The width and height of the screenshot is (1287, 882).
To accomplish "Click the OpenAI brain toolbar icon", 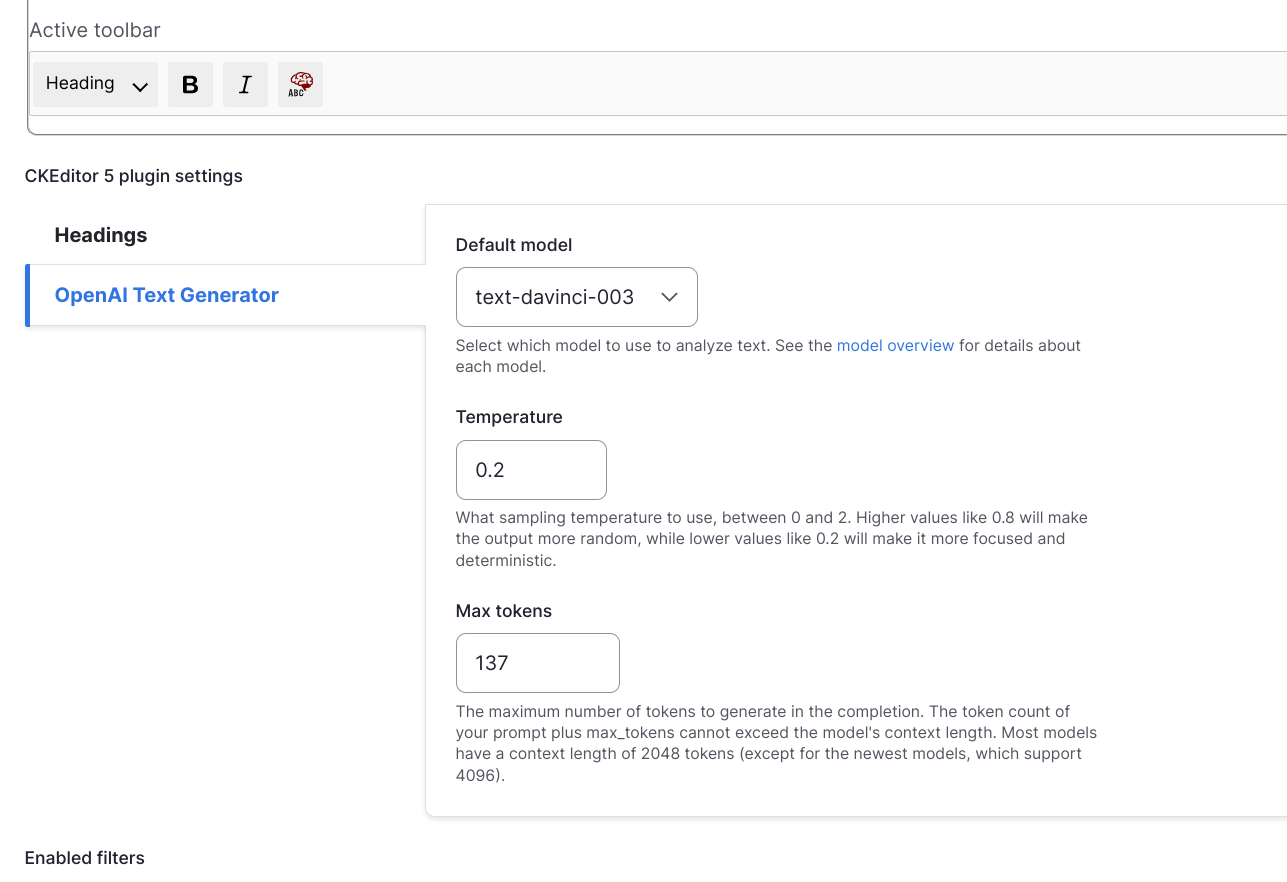I will (x=300, y=84).
